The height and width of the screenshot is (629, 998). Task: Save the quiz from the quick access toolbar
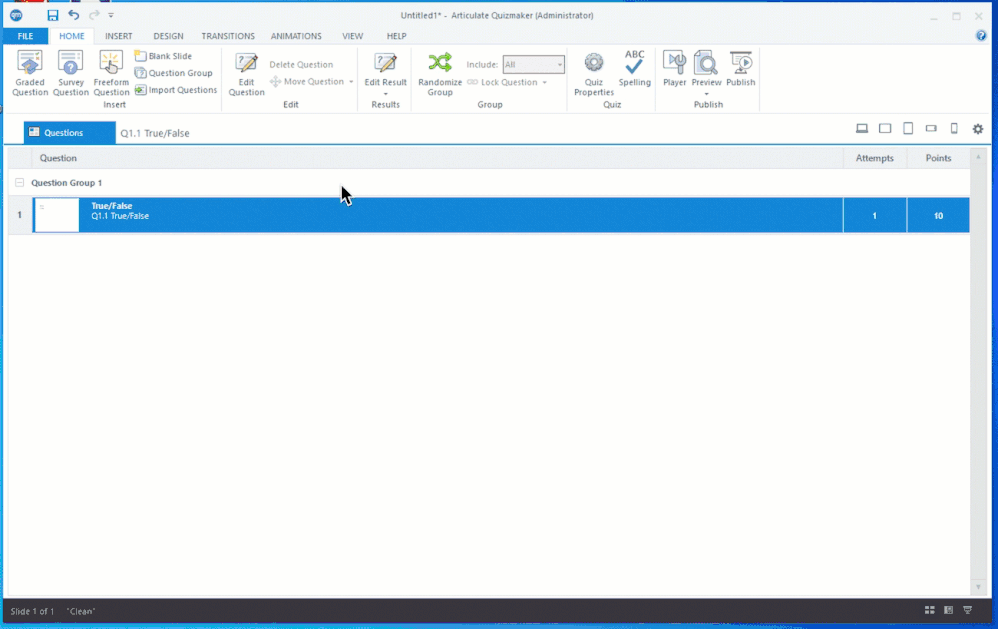coord(53,15)
